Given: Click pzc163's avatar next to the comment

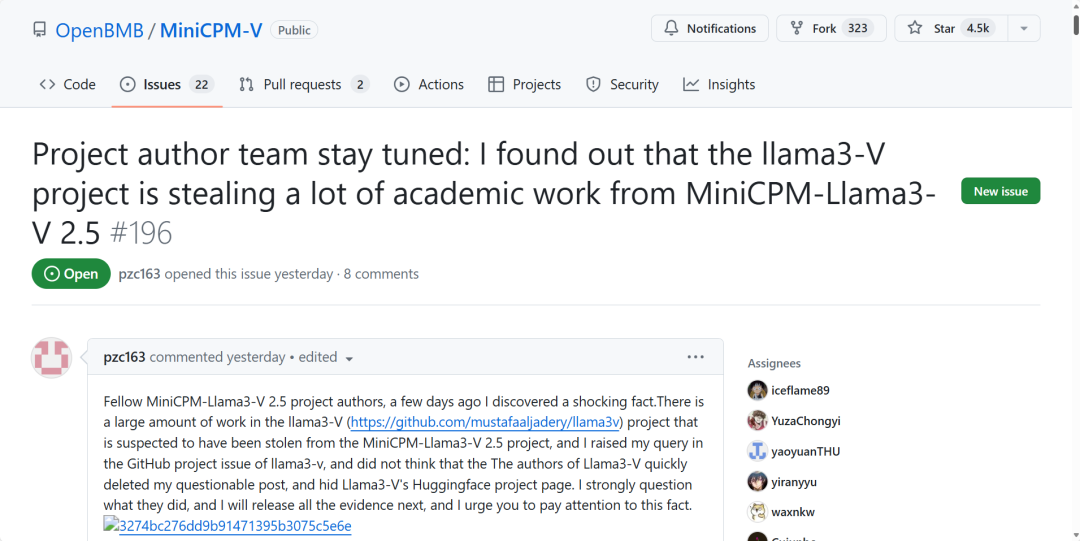Looking at the screenshot, I should (x=52, y=358).
